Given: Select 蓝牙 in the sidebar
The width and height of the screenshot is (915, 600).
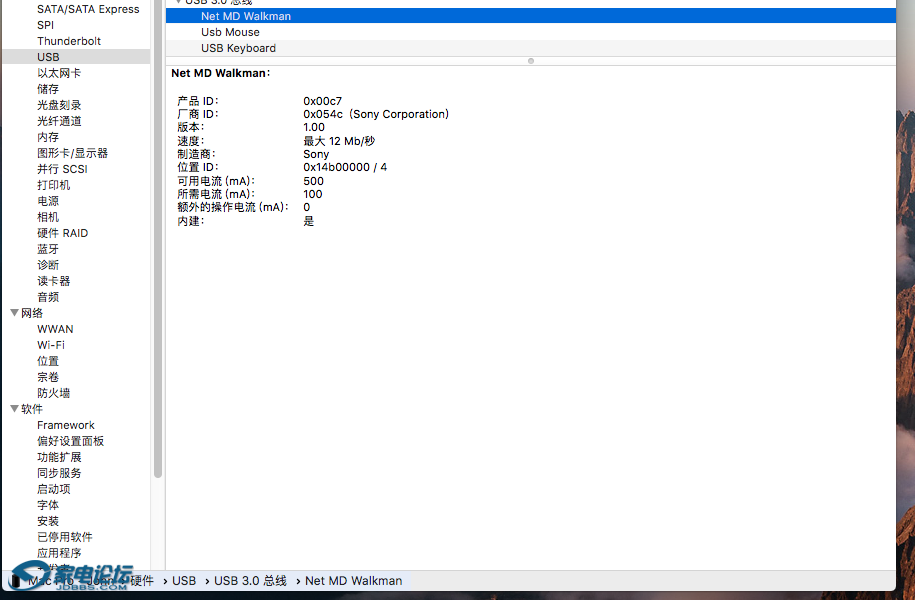Looking at the screenshot, I should 48,249.
